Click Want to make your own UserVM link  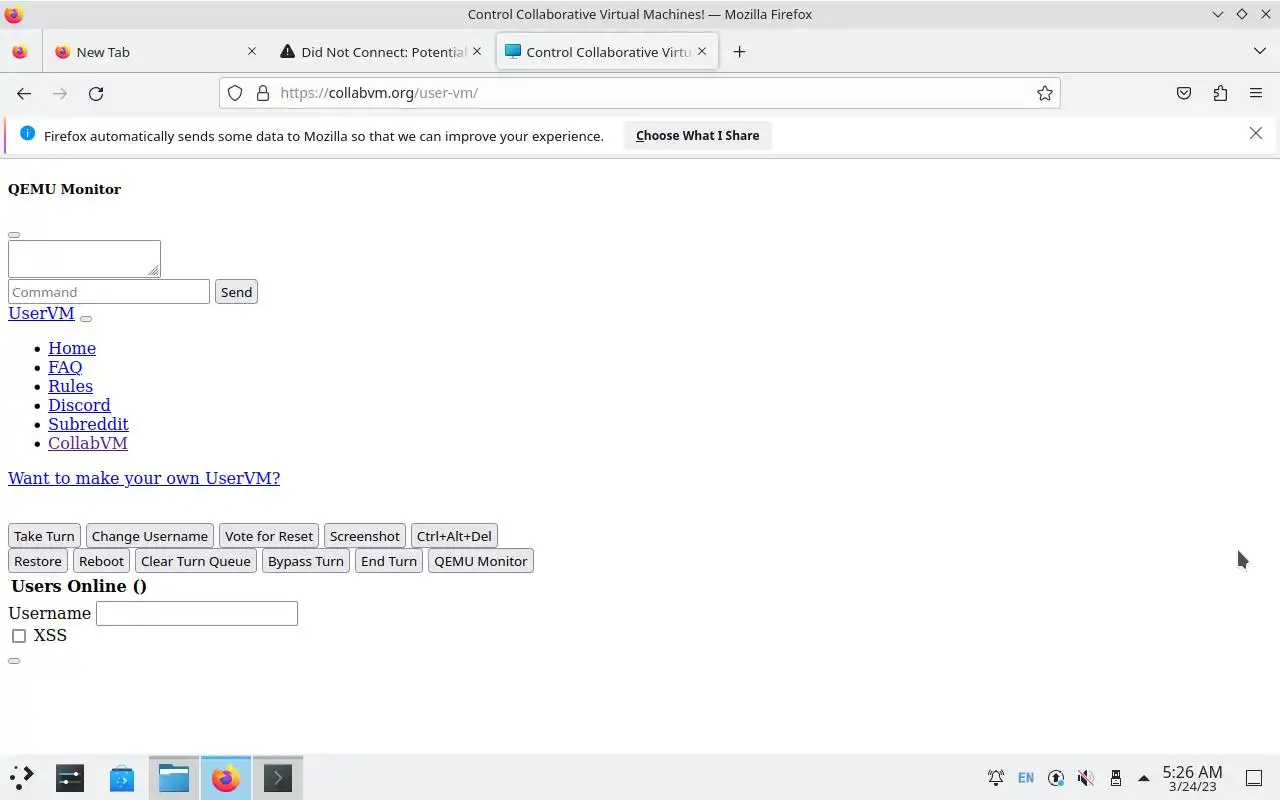(144, 478)
